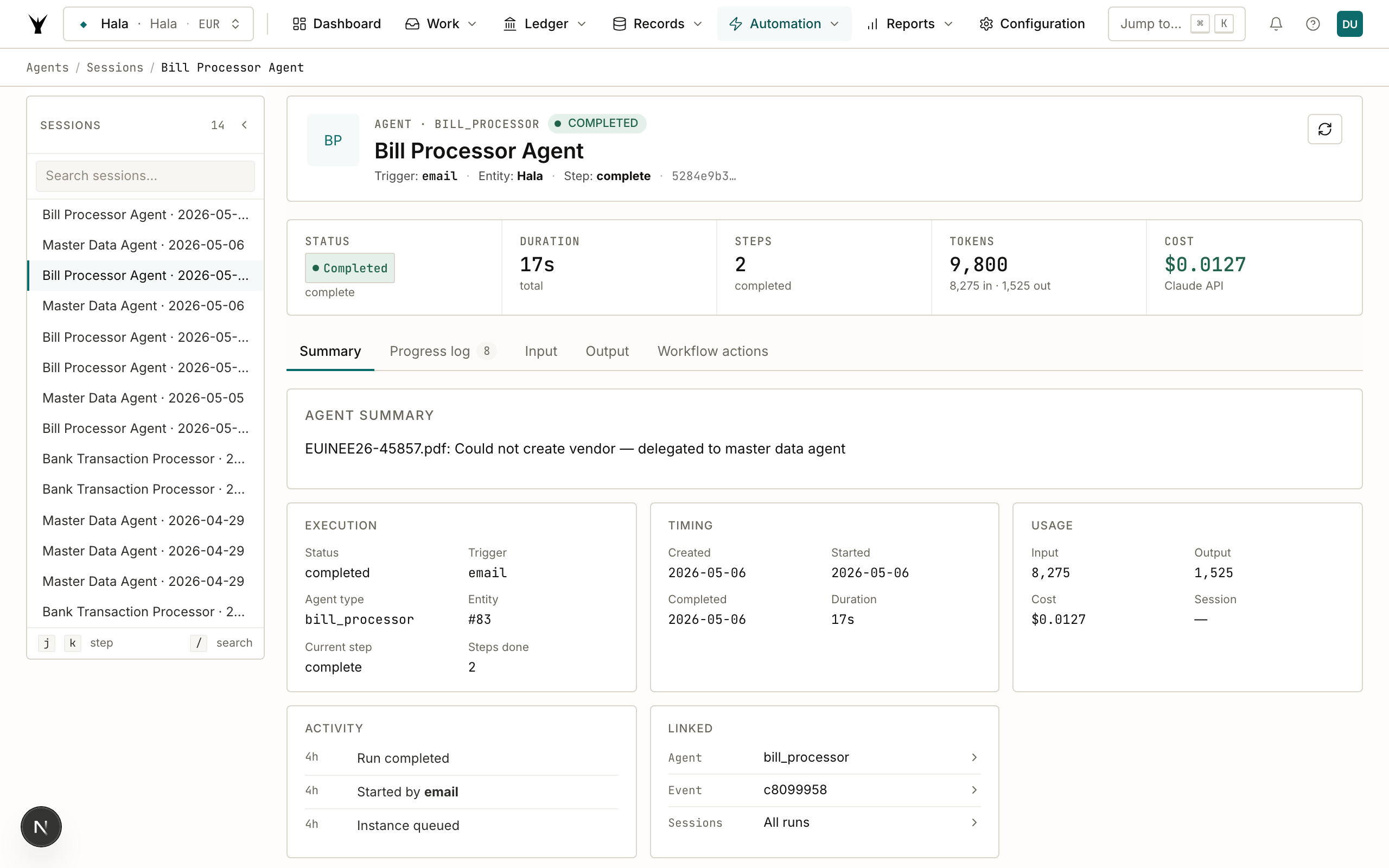The image size is (1389, 868).
Task: Refresh the agent session
Action: 1325,129
